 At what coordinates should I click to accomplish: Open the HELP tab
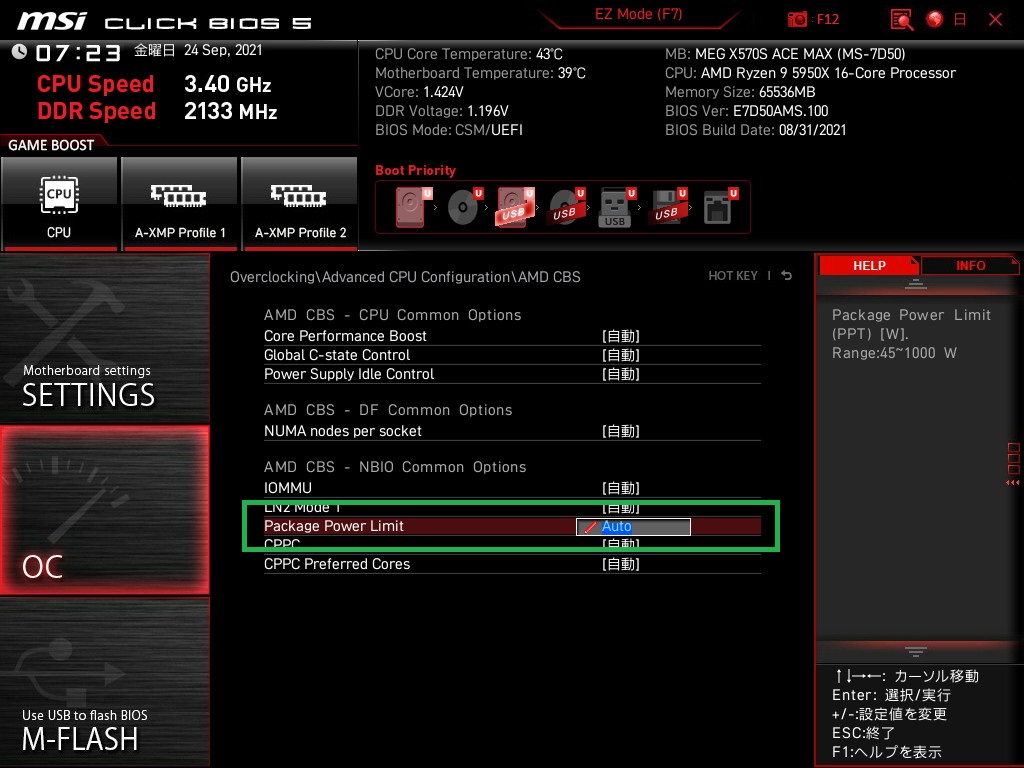(869, 266)
